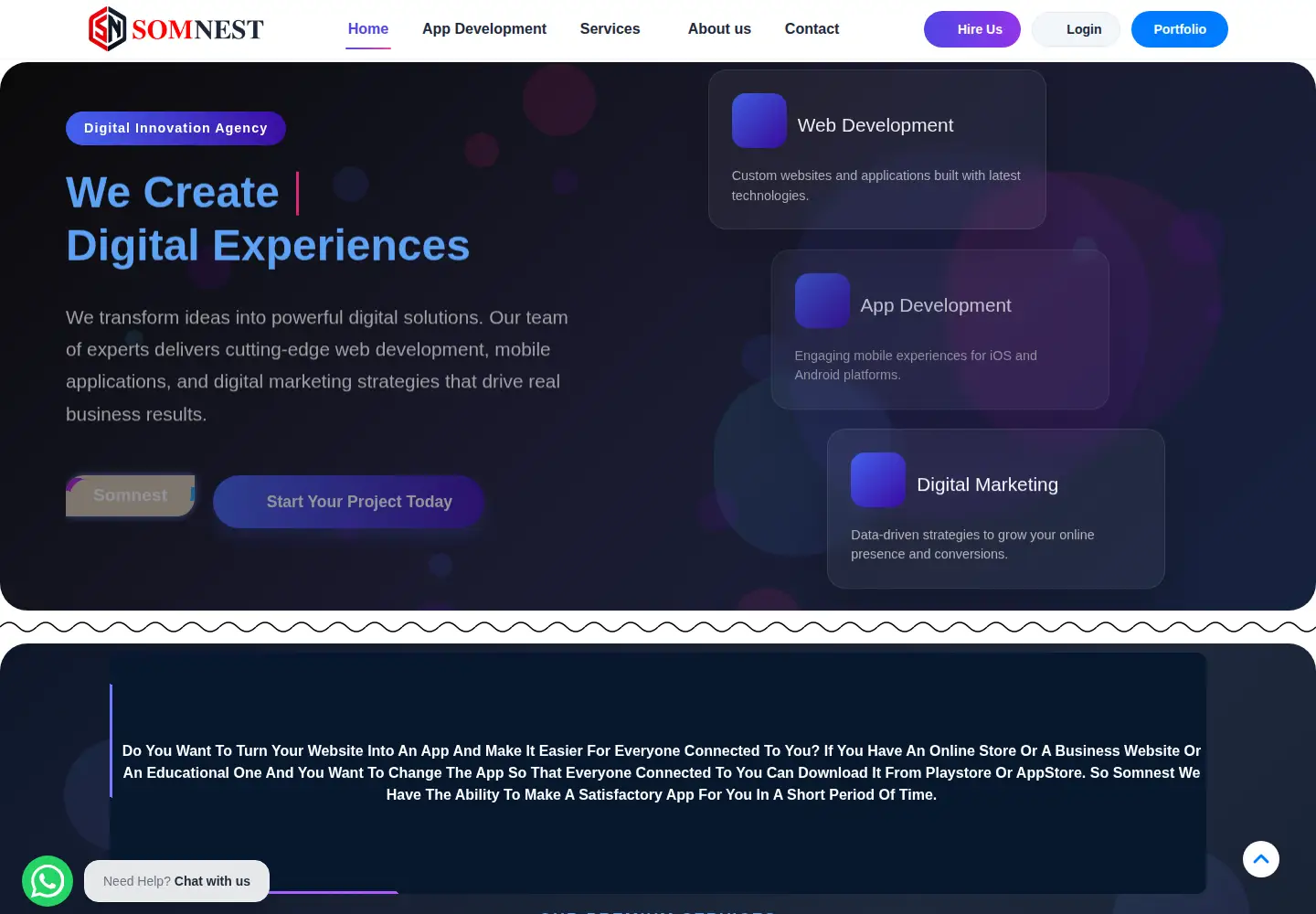Click the 'We Create' heading text
This screenshot has width=1316, height=914.
[x=173, y=193]
